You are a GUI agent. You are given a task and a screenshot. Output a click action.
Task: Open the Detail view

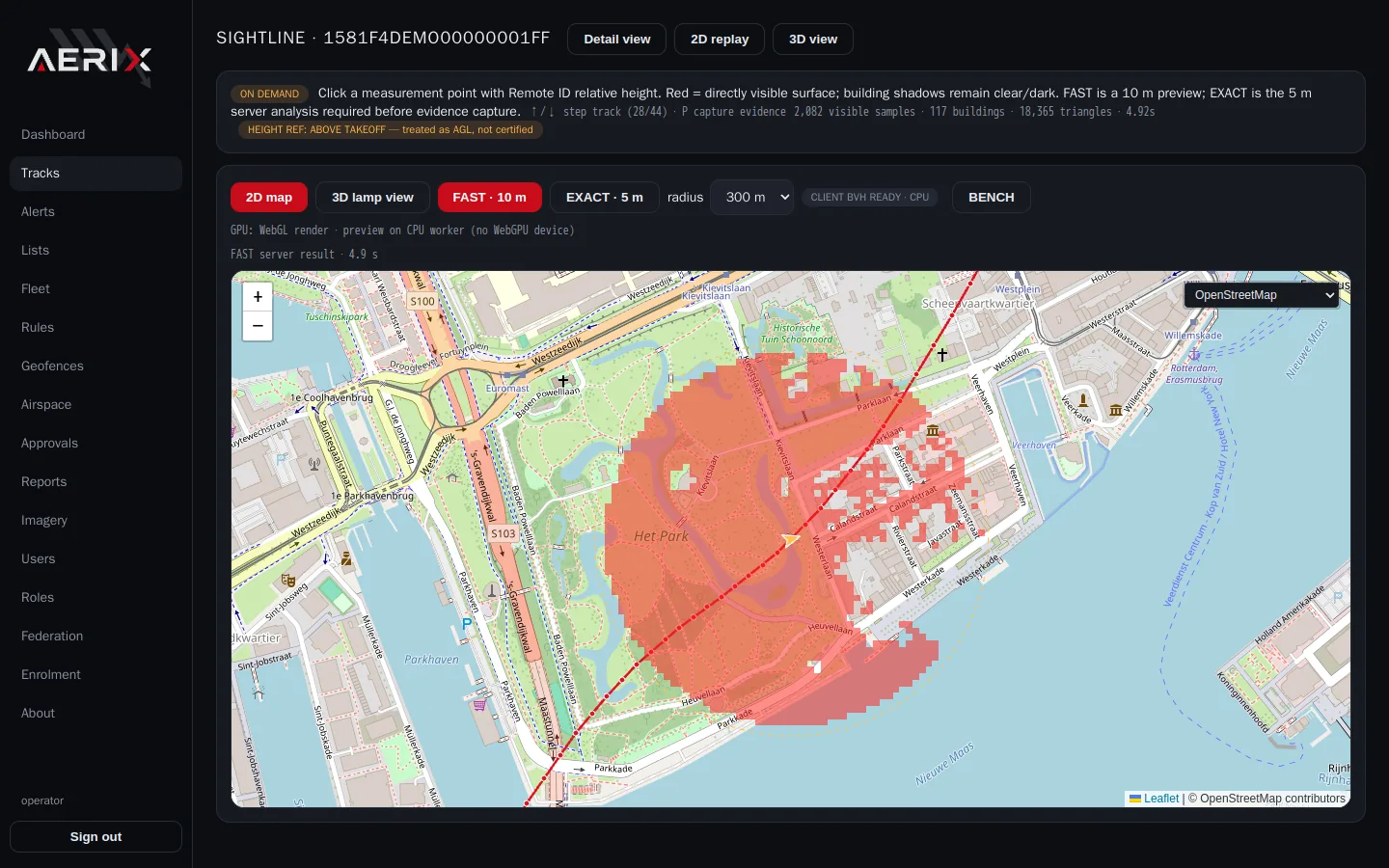pyautogui.click(x=617, y=40)
